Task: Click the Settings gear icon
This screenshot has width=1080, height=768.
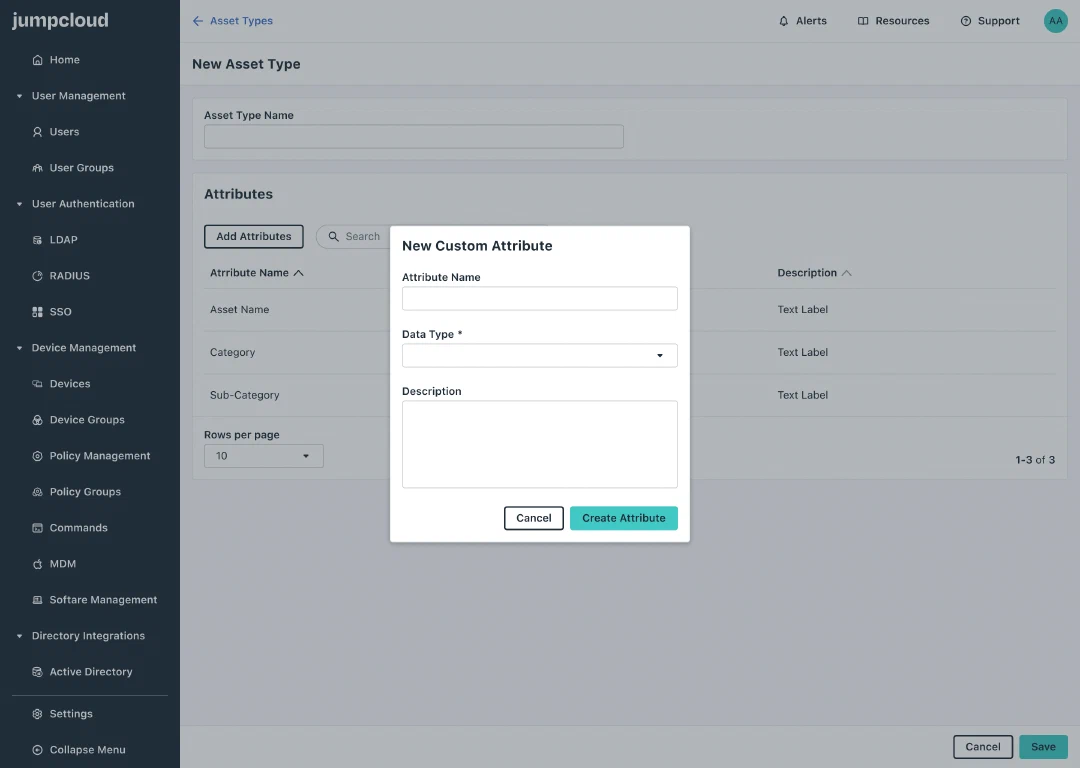Action: point(37,714)
